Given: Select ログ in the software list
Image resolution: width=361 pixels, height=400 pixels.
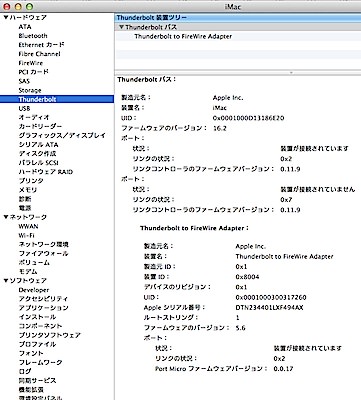Looking at the screenshot, I should point(25,371).
